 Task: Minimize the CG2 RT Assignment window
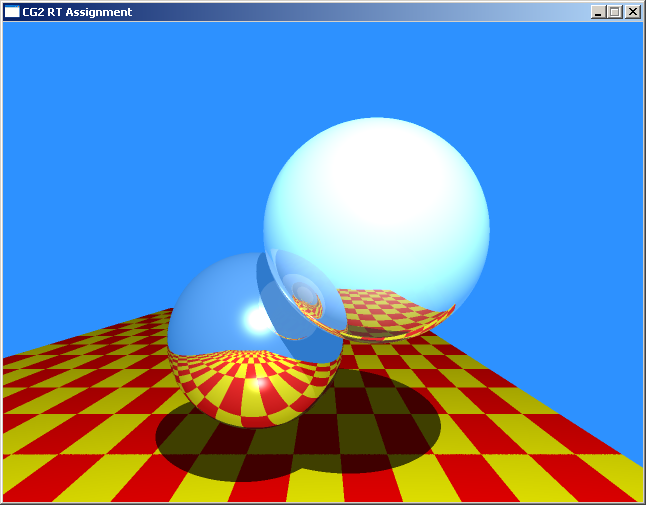[598, 12]
